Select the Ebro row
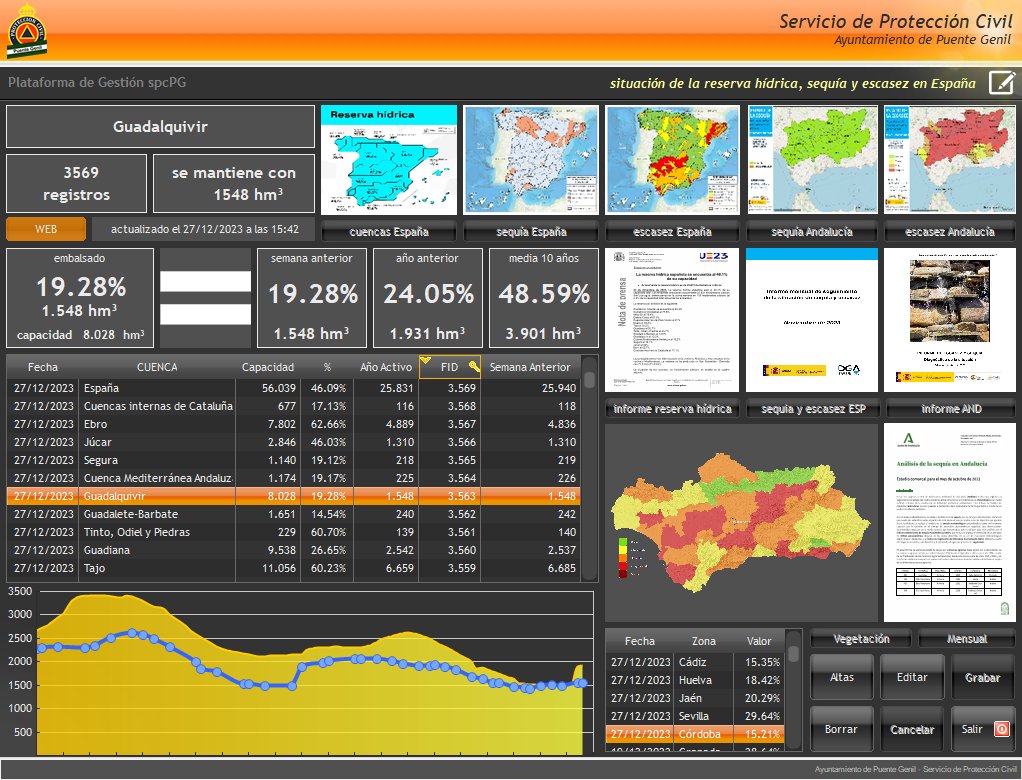This screenshot has height=780, width=1022. [x=293, y=424]
